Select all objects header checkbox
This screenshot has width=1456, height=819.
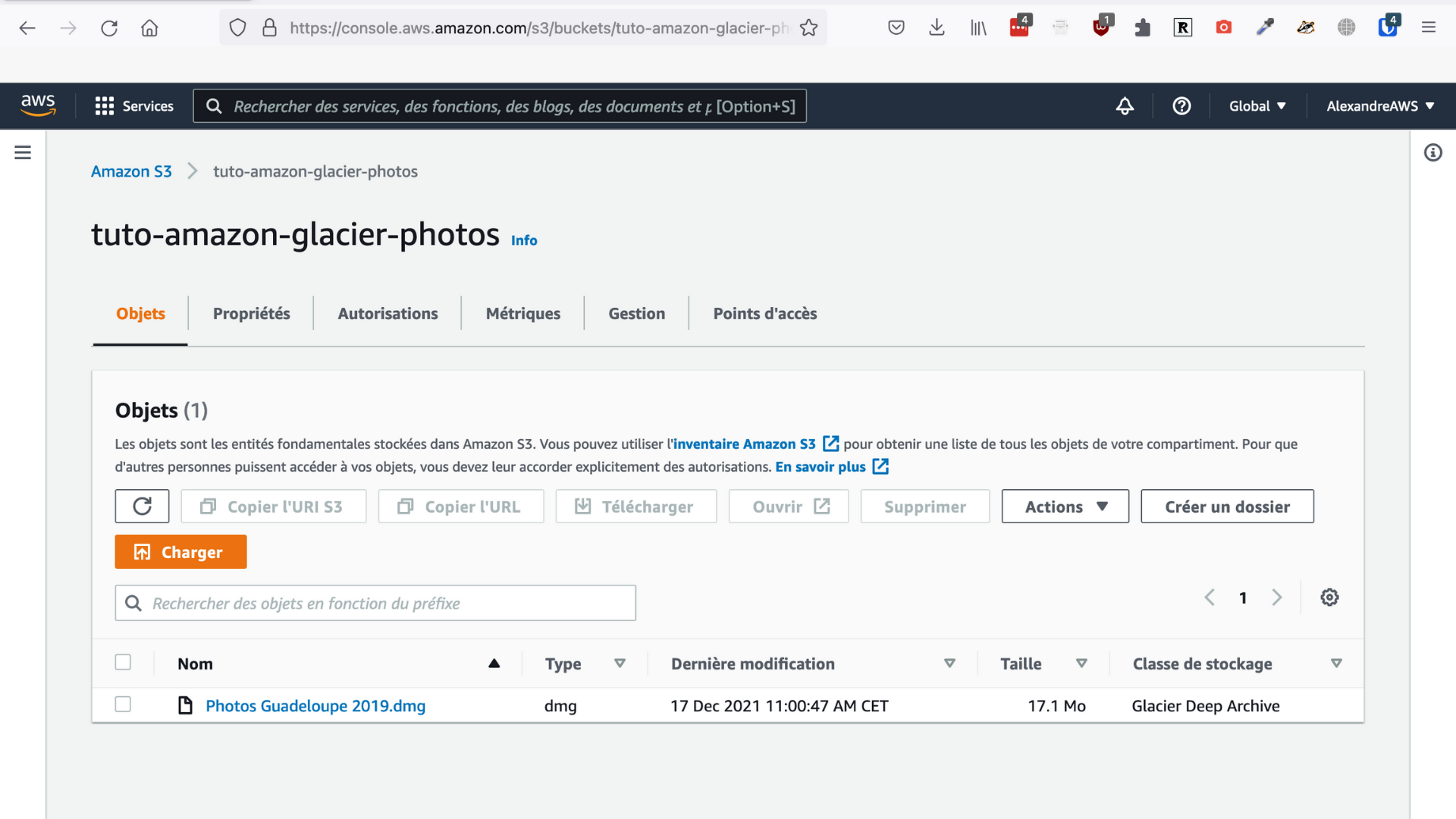[123, 662]
